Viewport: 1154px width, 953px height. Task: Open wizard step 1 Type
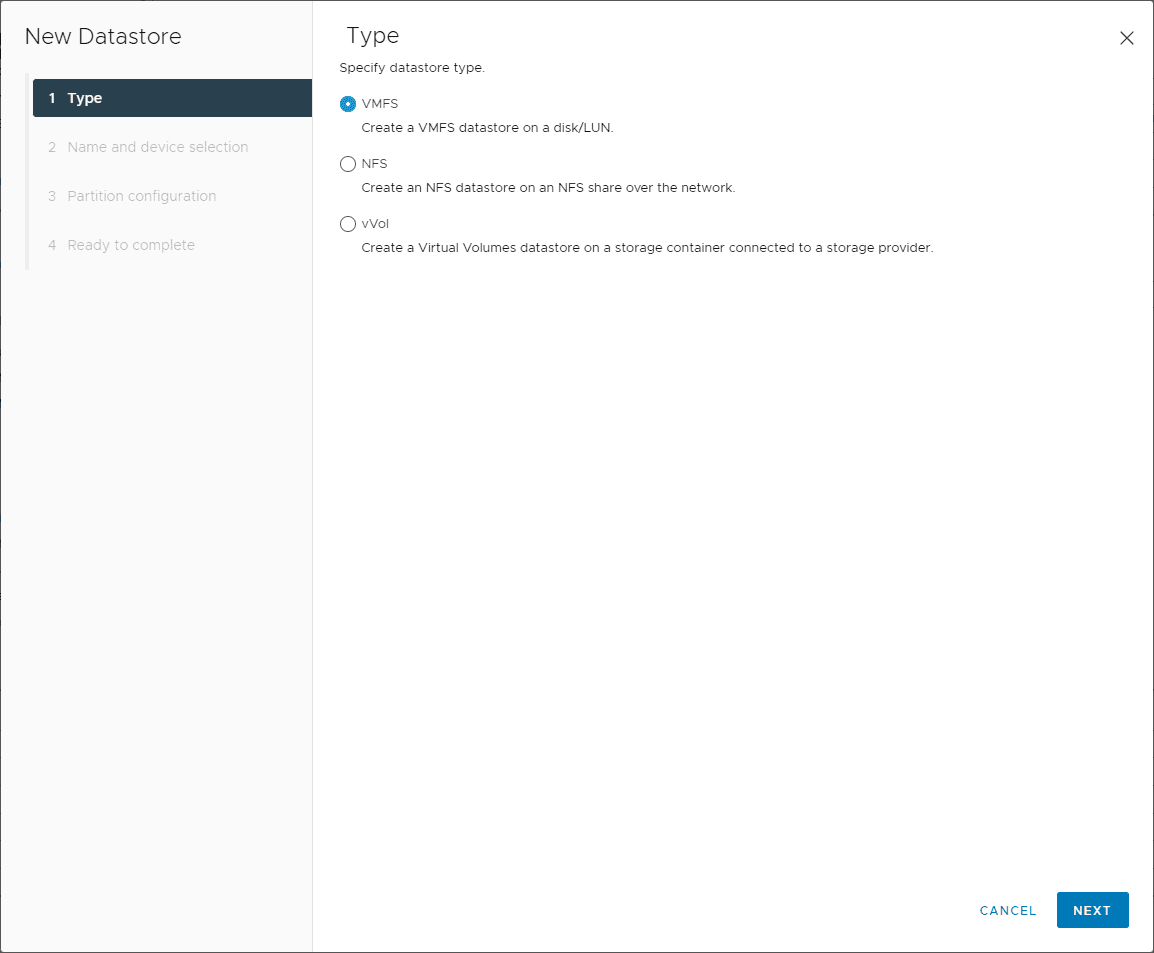(172, 98)
